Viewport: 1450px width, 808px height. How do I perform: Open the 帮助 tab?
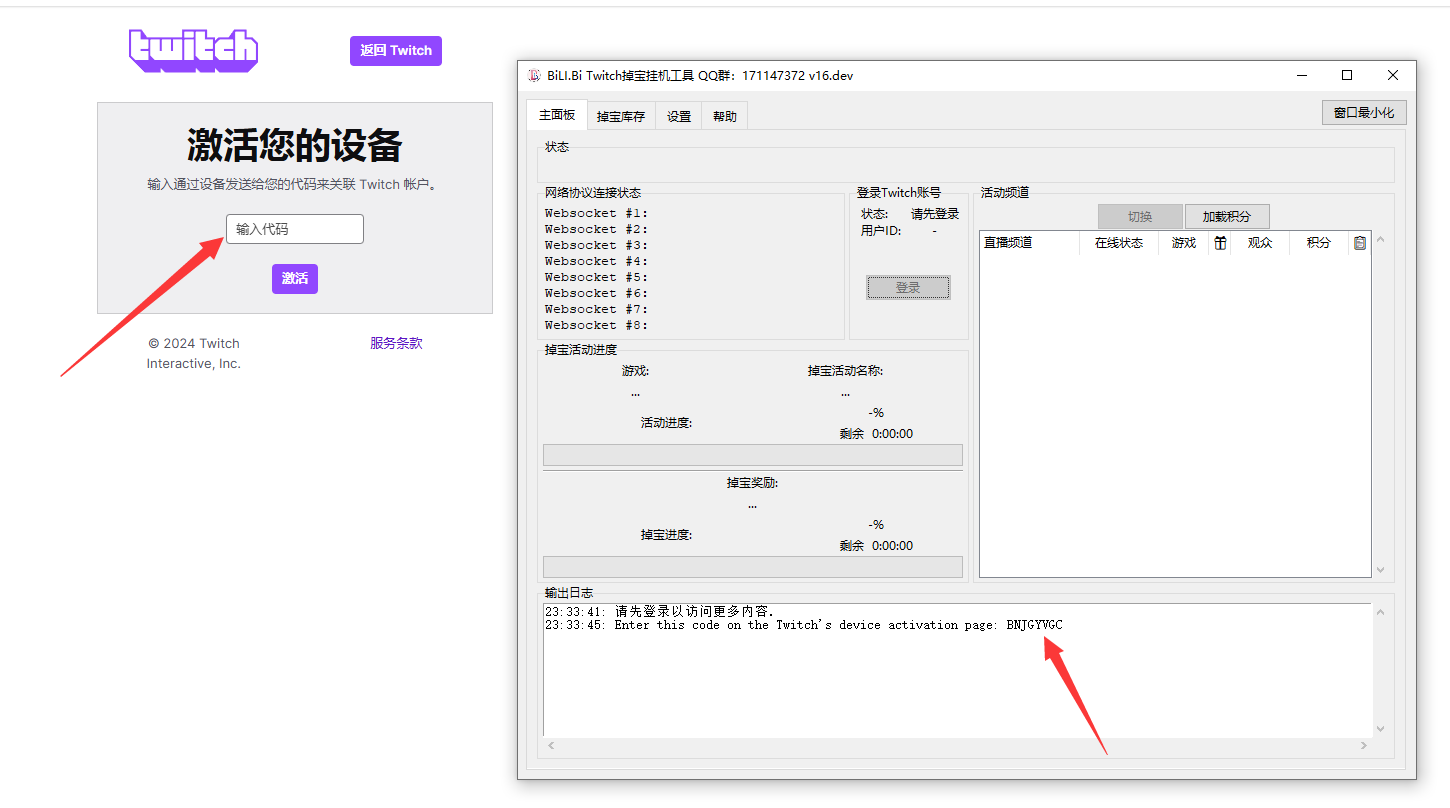click(723, 115)
